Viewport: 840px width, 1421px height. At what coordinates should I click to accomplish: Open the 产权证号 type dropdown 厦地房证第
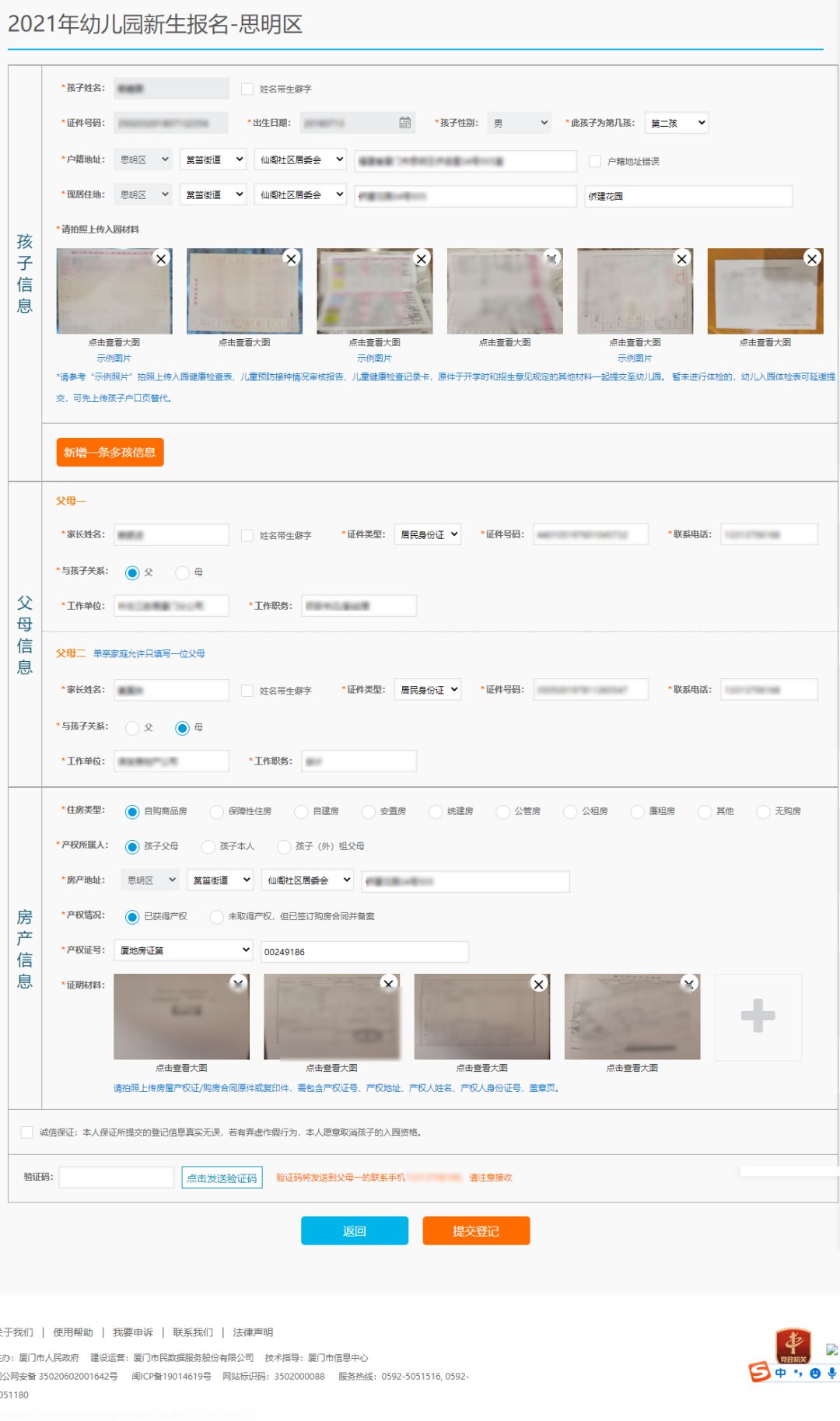pyautogui.click(x=184, y=950)
